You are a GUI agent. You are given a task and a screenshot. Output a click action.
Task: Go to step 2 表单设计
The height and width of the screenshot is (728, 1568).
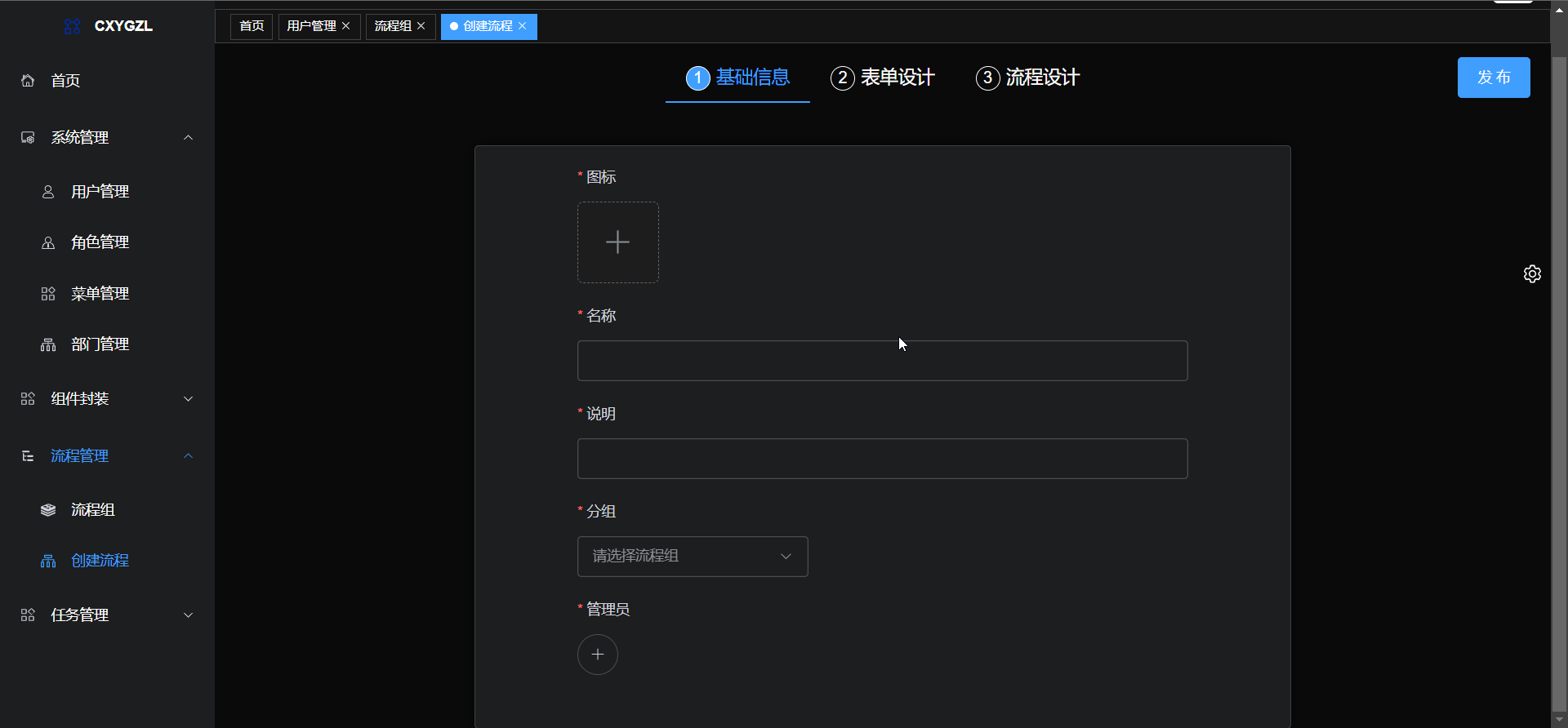[x=883, y=78]
